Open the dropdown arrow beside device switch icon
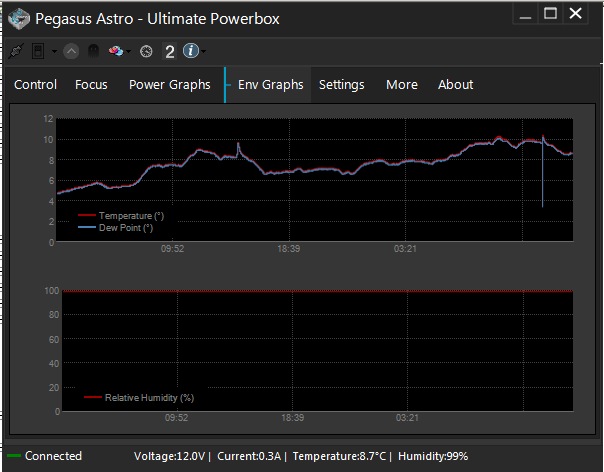This screenshot has height=472, width=604. click(x=54, y=51)
